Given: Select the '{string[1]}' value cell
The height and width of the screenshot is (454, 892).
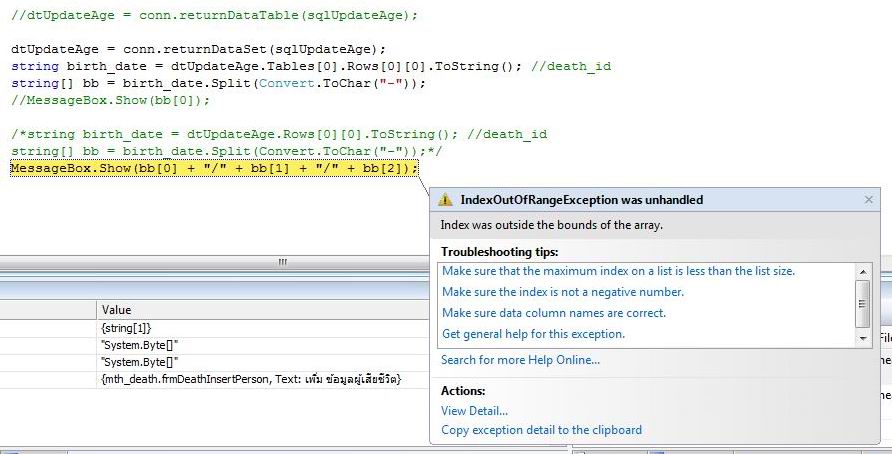Looking at the screenshot, I should tap(262, 328).
